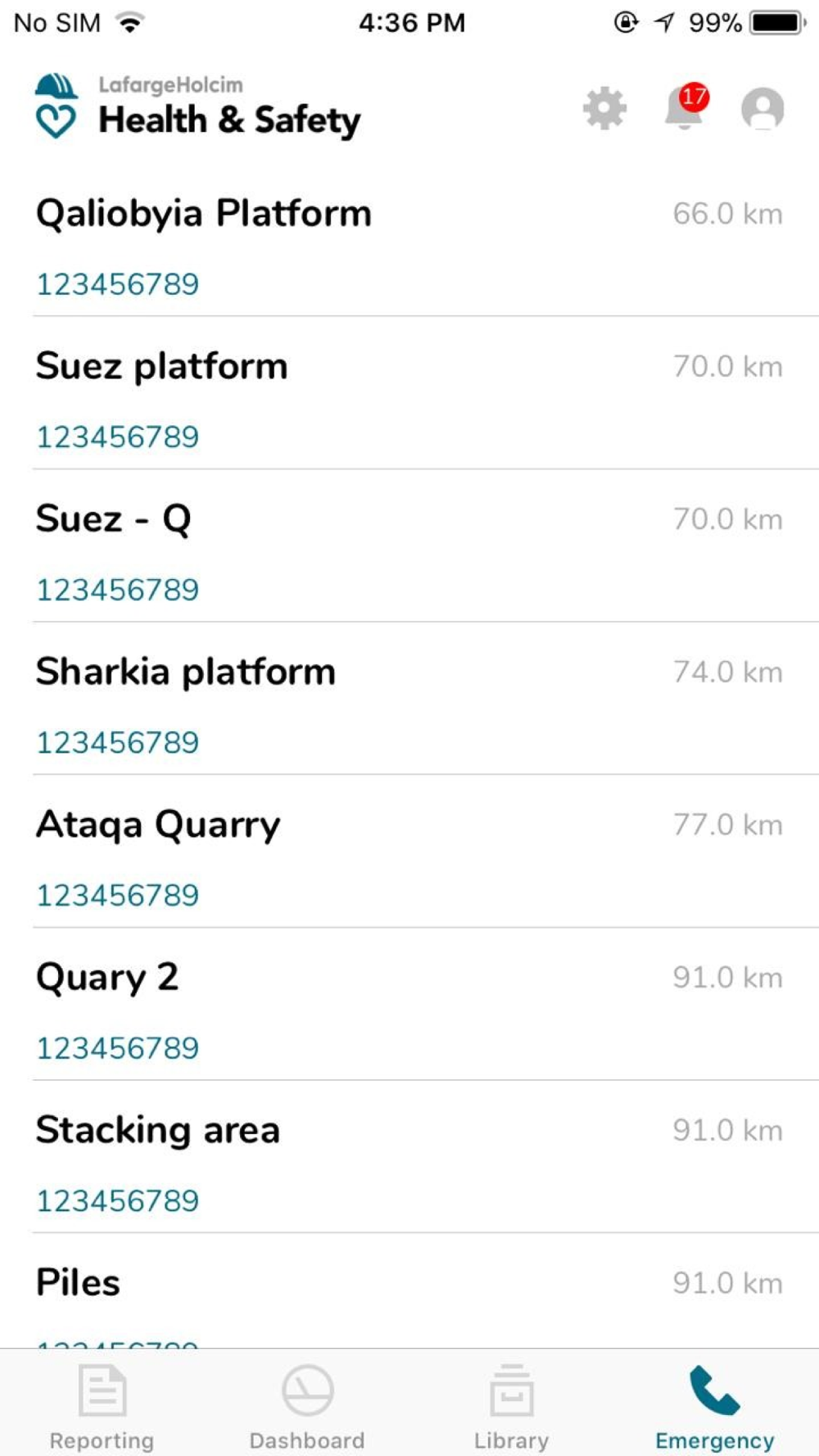This screenshot has height=1456, width=819.
Task: Call the Suez platform phone number
Action: coord(118,437)
